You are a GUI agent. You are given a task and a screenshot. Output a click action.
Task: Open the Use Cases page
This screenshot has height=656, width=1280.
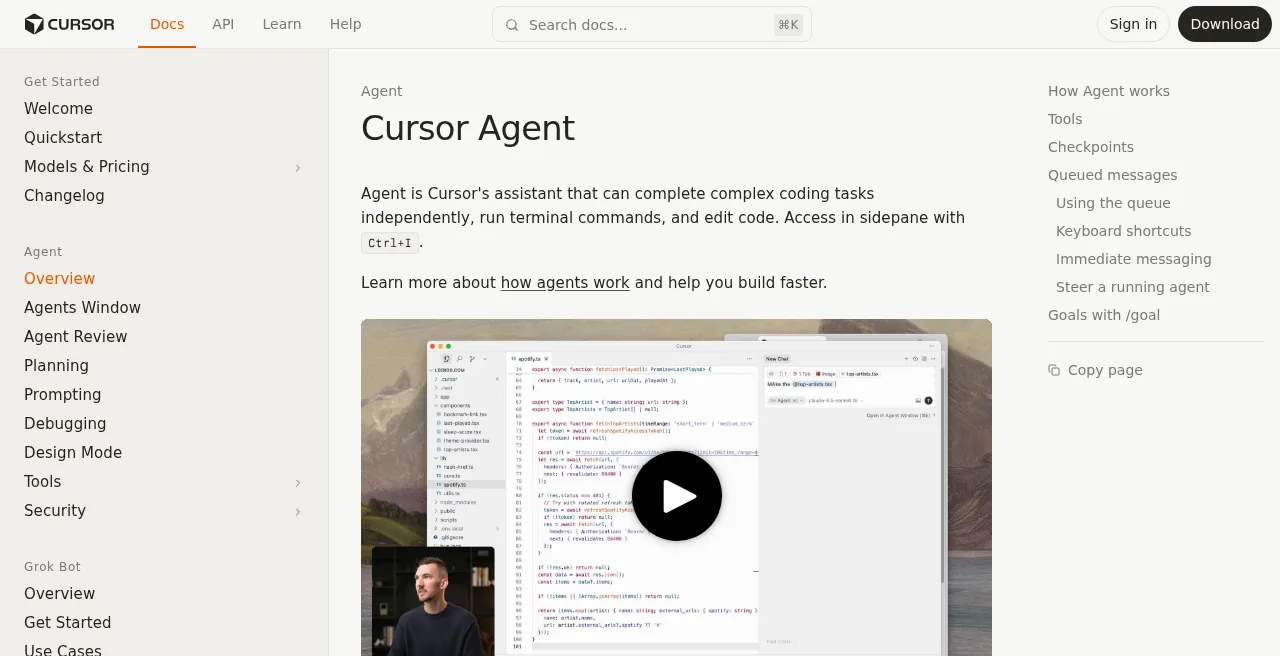63,649
